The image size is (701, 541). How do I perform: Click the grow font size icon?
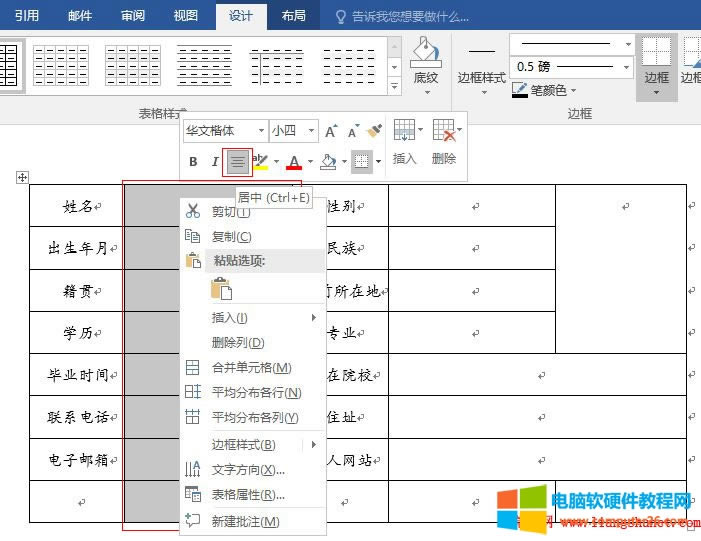tap(331, 131)
